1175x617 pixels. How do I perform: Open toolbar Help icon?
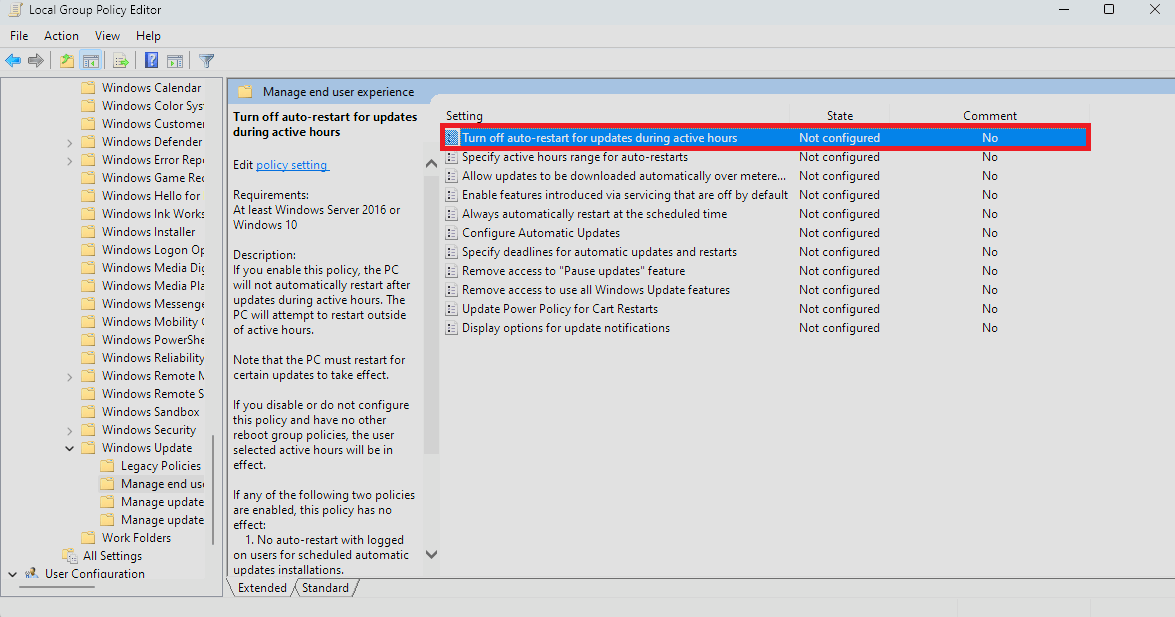[150, 60]
